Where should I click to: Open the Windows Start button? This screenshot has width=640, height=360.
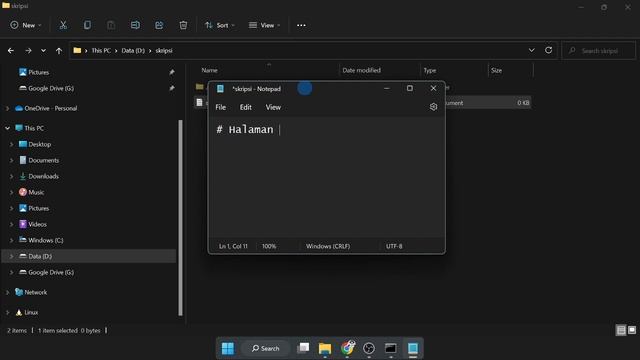tap(228, 348)
